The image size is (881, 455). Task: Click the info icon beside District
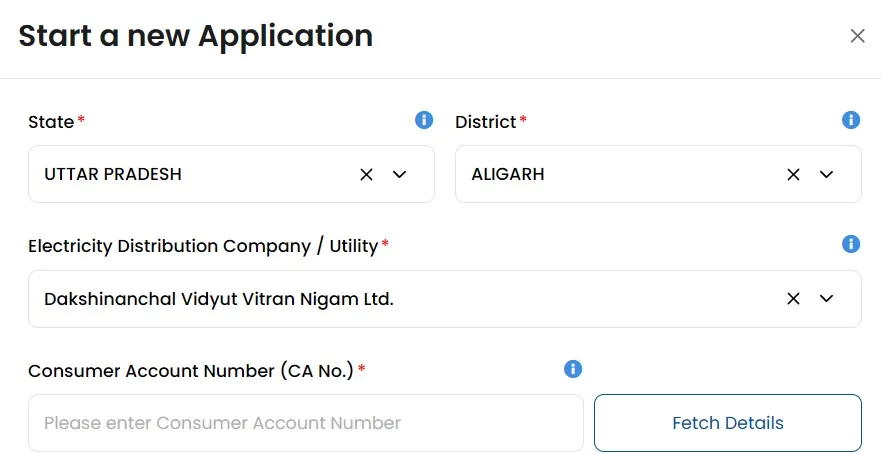click(851, 120)
